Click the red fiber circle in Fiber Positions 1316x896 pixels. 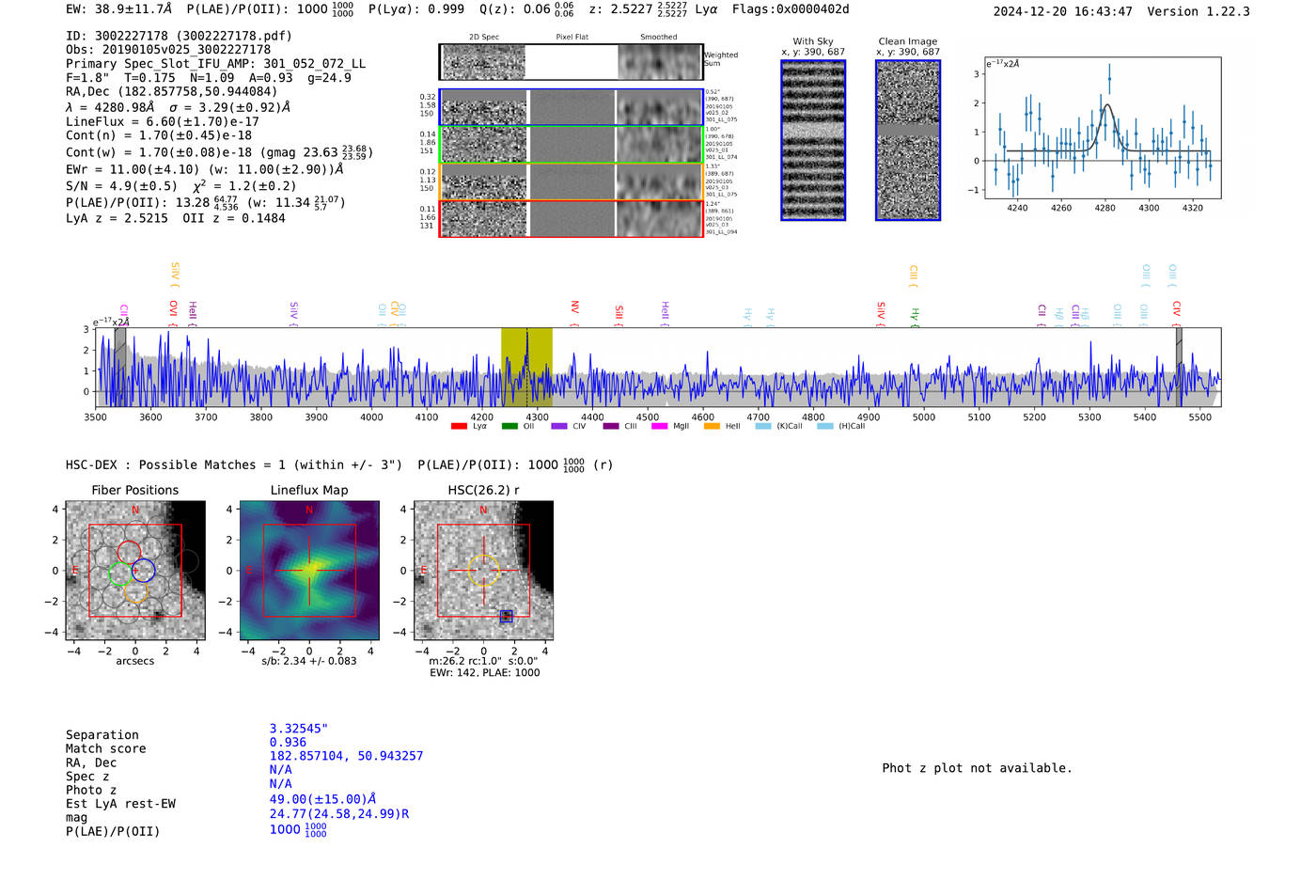pos(129,553)
